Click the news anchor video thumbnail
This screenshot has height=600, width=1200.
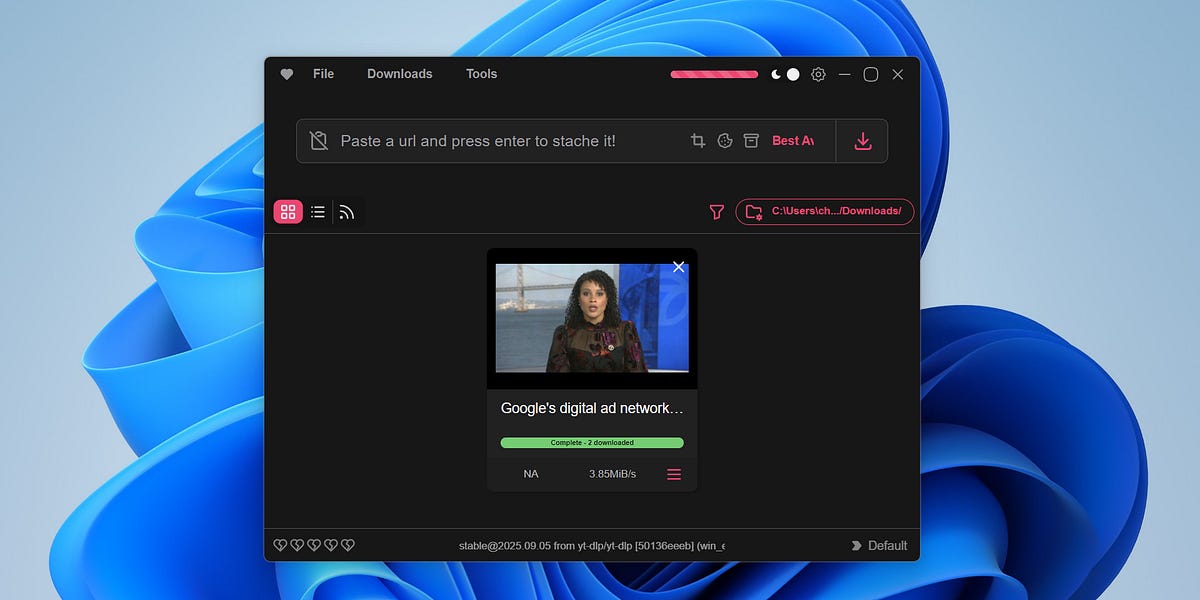pyautogui.click(x=592, y=318)
